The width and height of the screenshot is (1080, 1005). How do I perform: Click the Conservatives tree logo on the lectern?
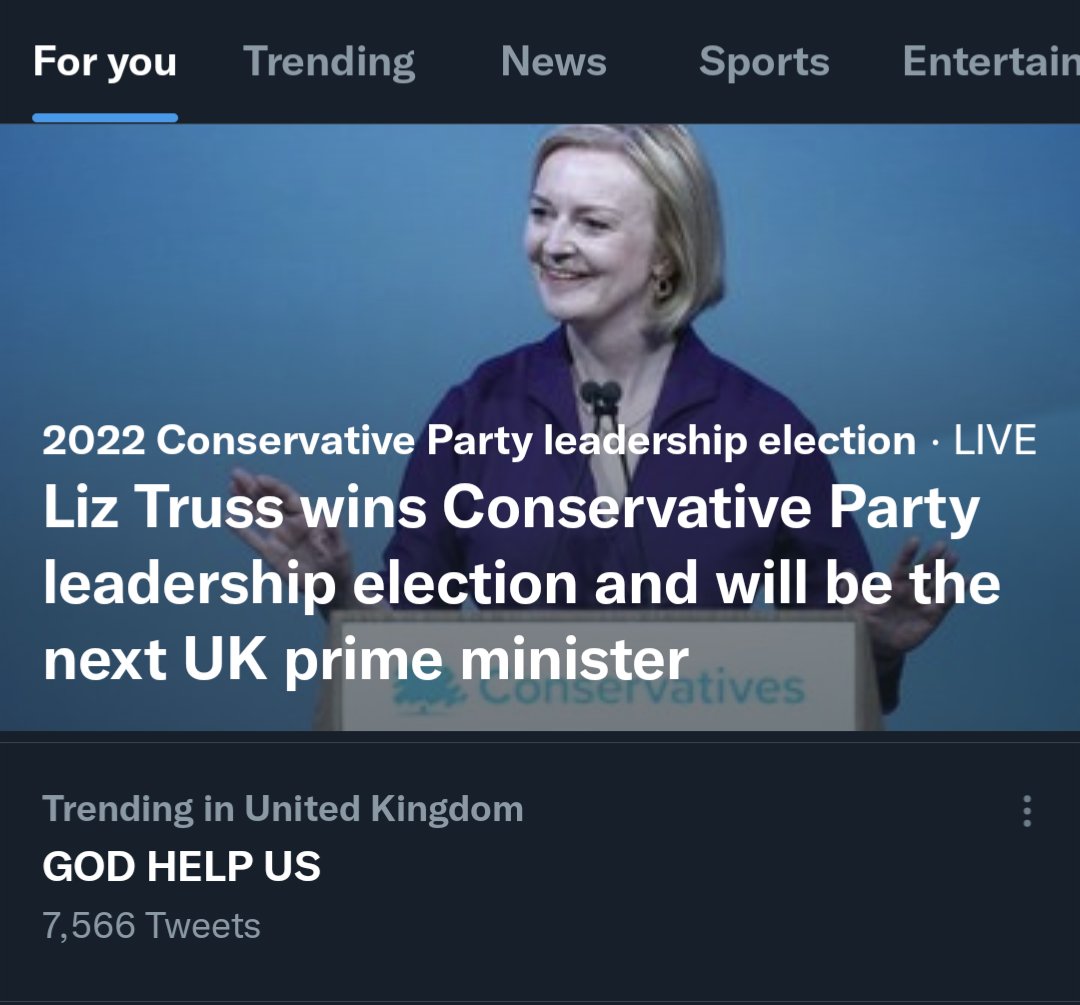click(430, 691)
